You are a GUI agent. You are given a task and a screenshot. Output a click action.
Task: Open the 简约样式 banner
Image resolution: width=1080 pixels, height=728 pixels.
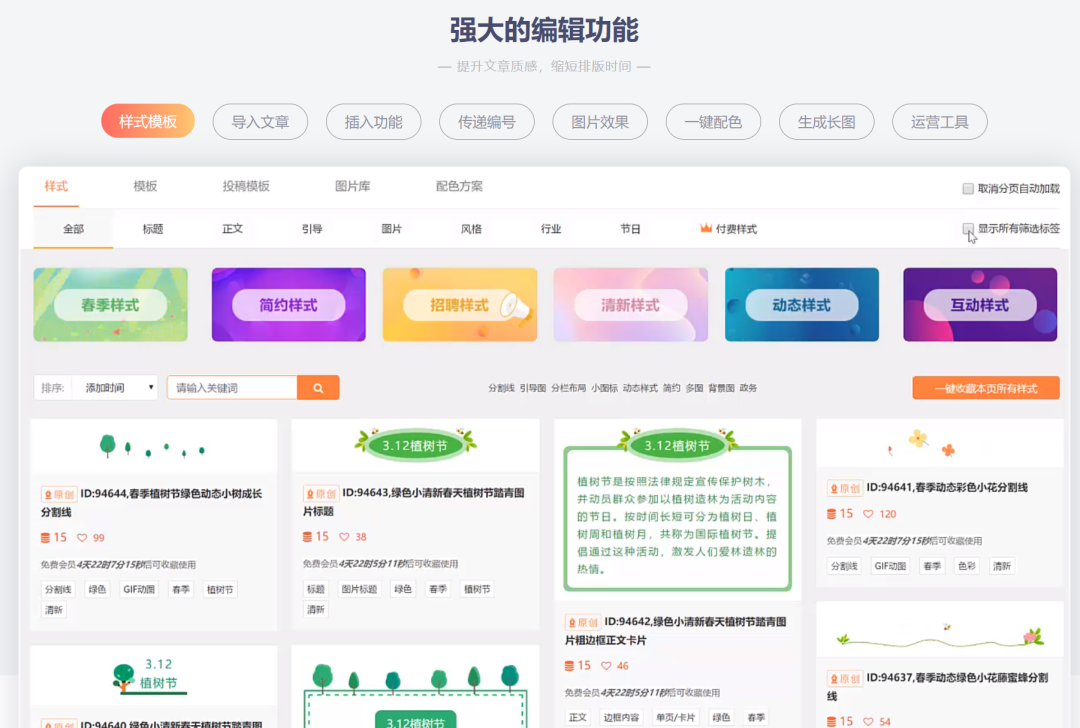click(289, 304)
